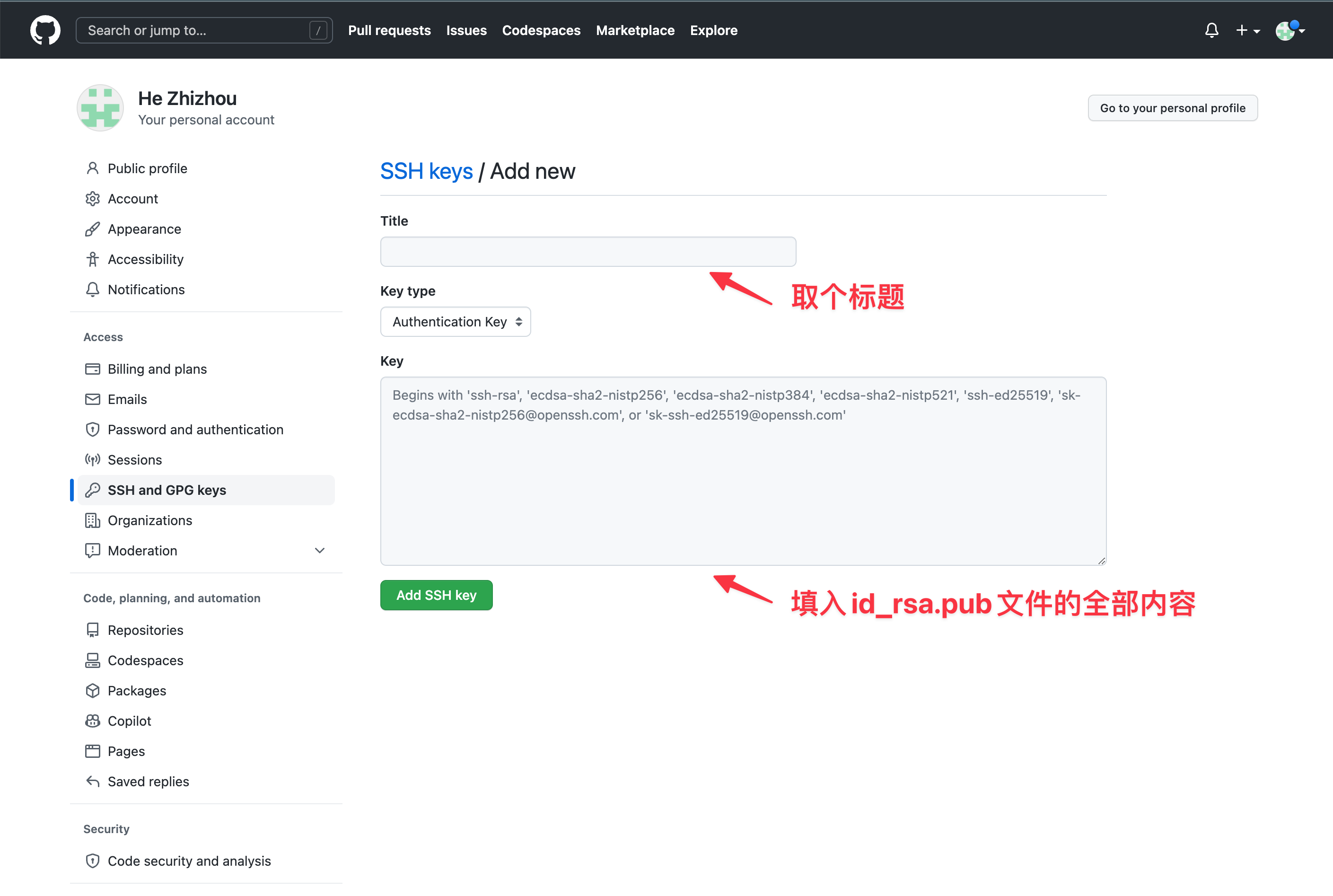Click the Code security shield icon
Screen dimensions: 1333x896
click(93, 861)
